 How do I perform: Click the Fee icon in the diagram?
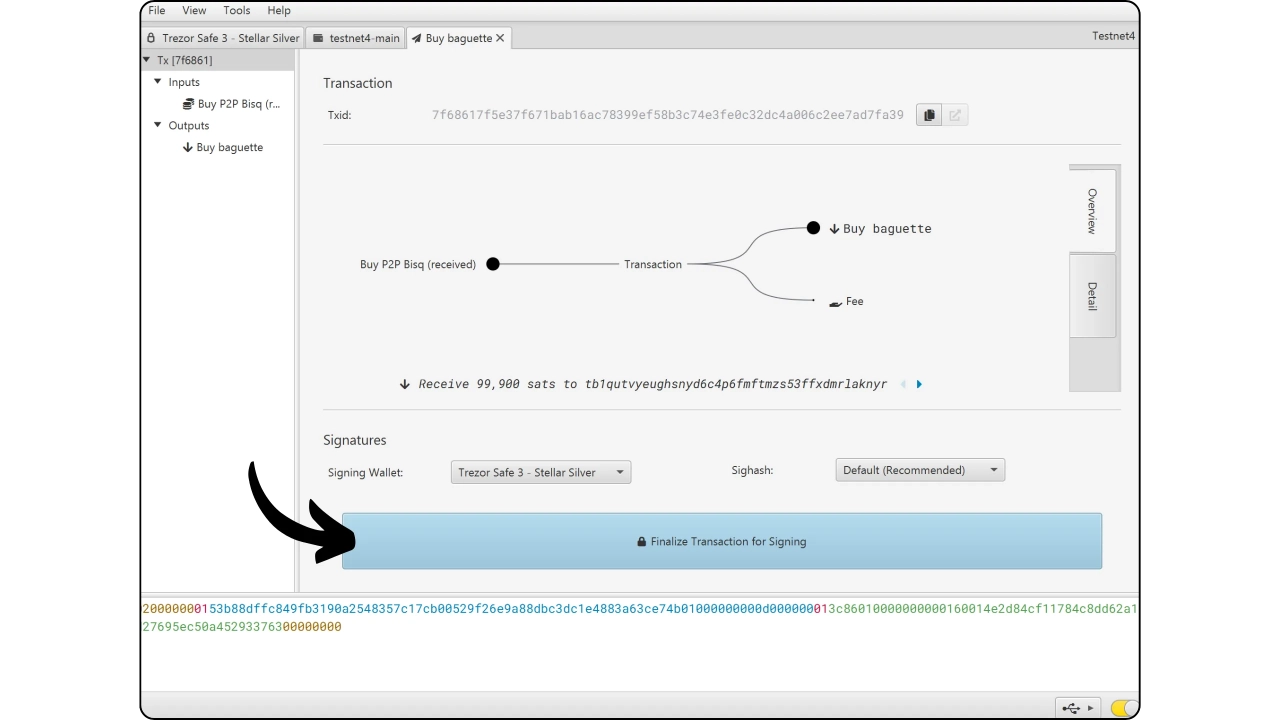(835, 303)
